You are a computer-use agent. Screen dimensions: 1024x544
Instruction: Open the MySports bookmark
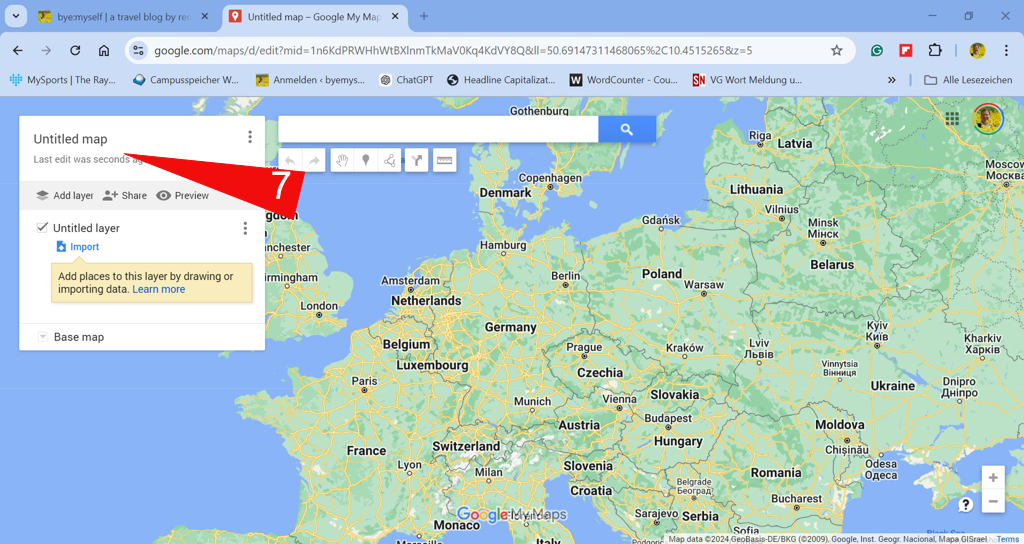[x=63, y=80]
